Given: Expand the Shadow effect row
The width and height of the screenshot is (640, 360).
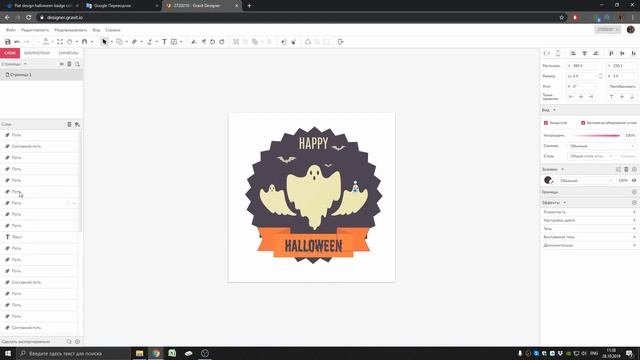Looking at the screenshot, I should [x=589, y=229].
